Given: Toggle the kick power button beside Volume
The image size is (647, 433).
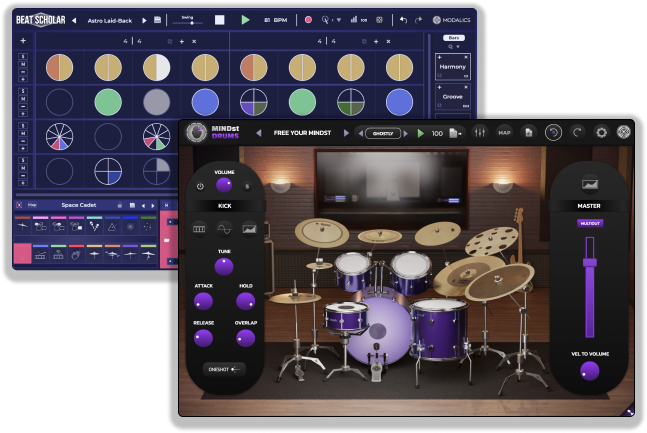Looking at the screenshot, I should coord(199,185).
